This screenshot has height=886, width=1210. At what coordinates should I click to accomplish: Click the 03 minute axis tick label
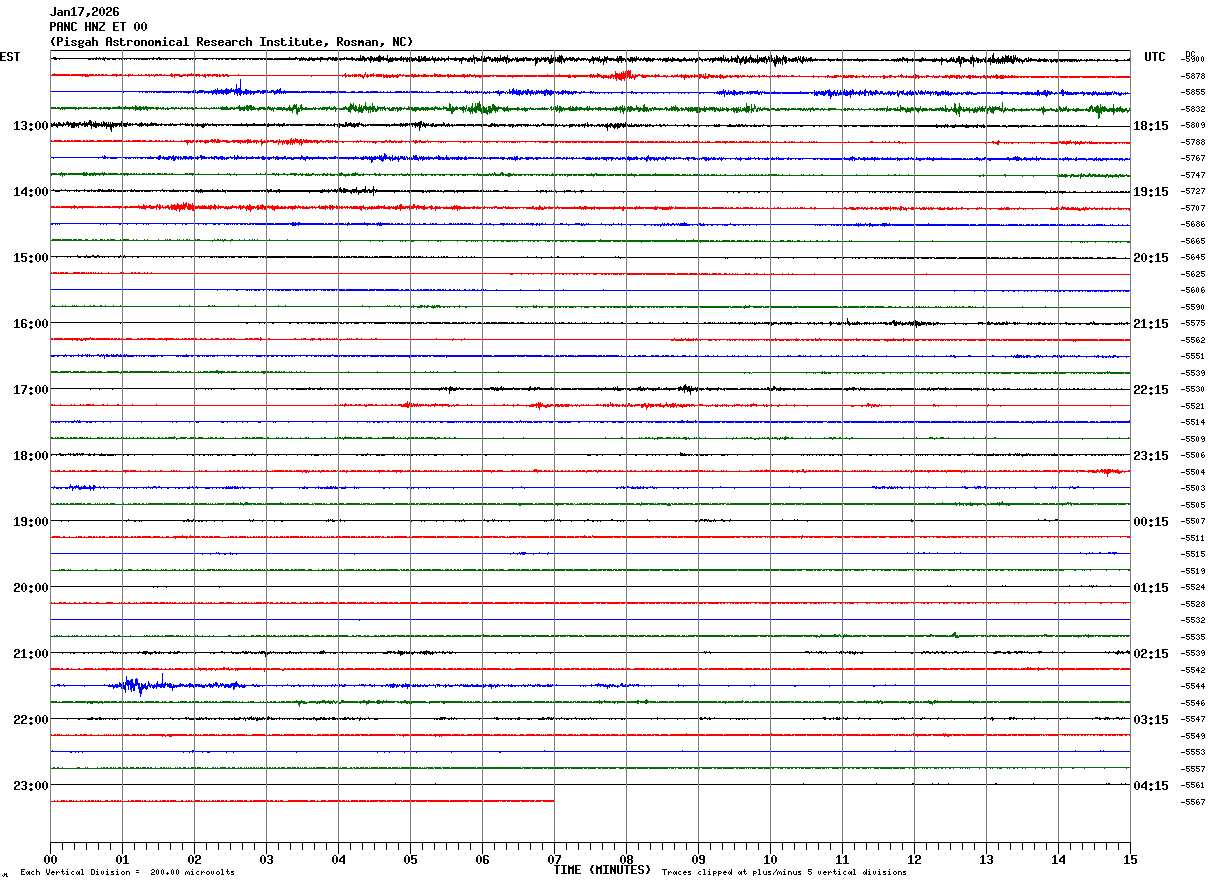point(266,860)
